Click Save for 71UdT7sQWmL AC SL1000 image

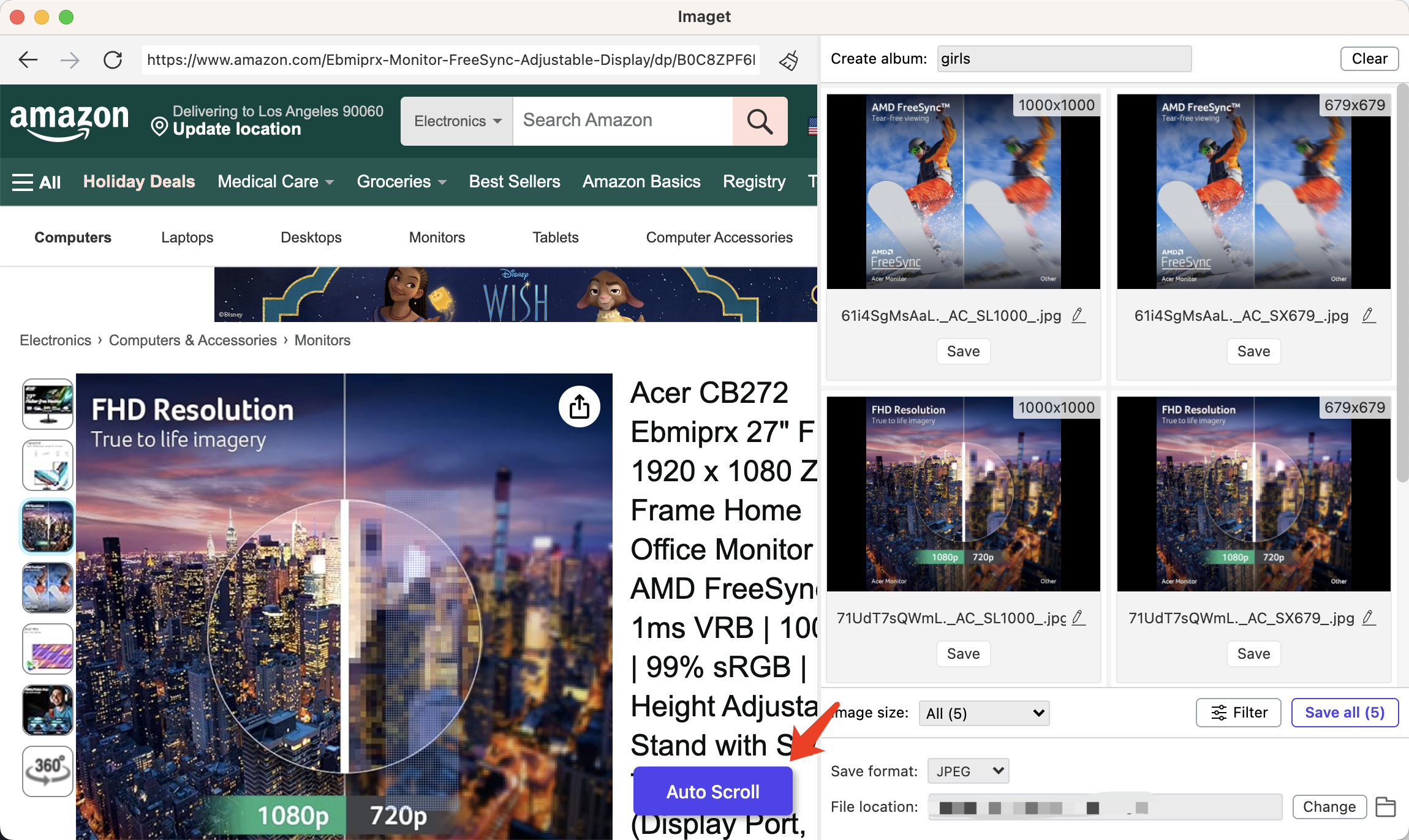(962, 653)
